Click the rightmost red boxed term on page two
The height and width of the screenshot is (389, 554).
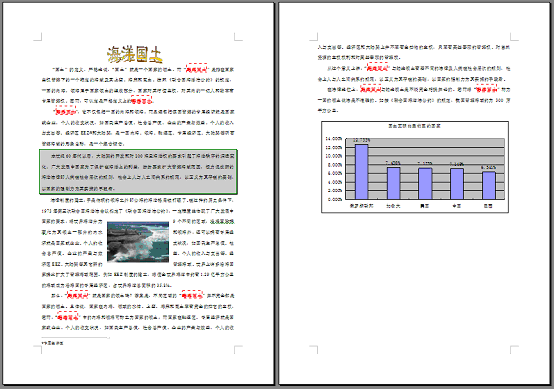tap(487, 90)
